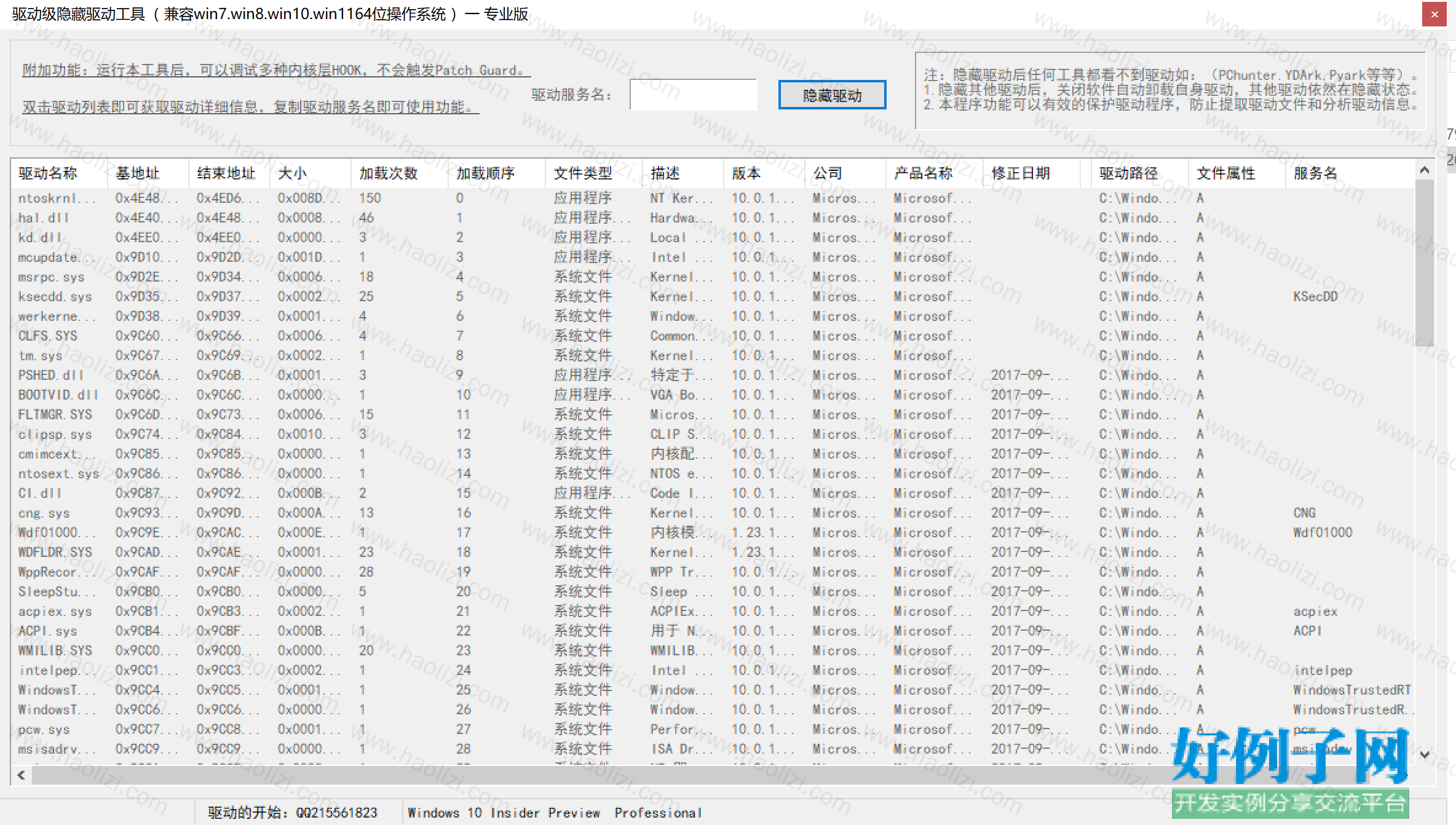Select the tm.sys driver row
Viewport: 1456px width, 825px height.
point(713,355)
